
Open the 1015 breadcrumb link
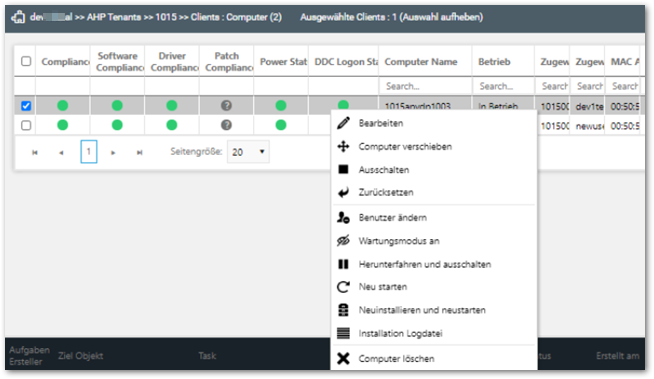pos(166,17)
